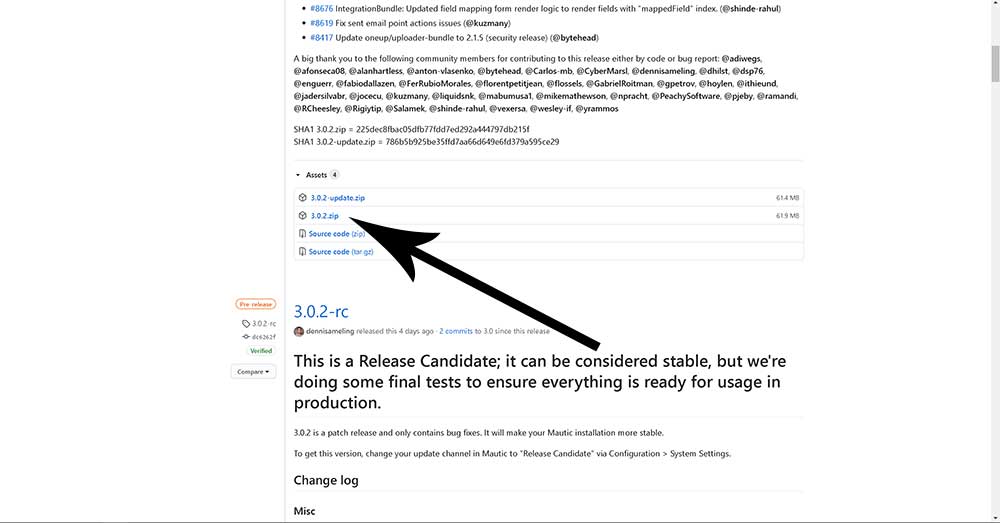This screenshot has height=523, width=1000.
Task: Click the package icon beside 3.0.2-update.zip
Action: [302, 198]
